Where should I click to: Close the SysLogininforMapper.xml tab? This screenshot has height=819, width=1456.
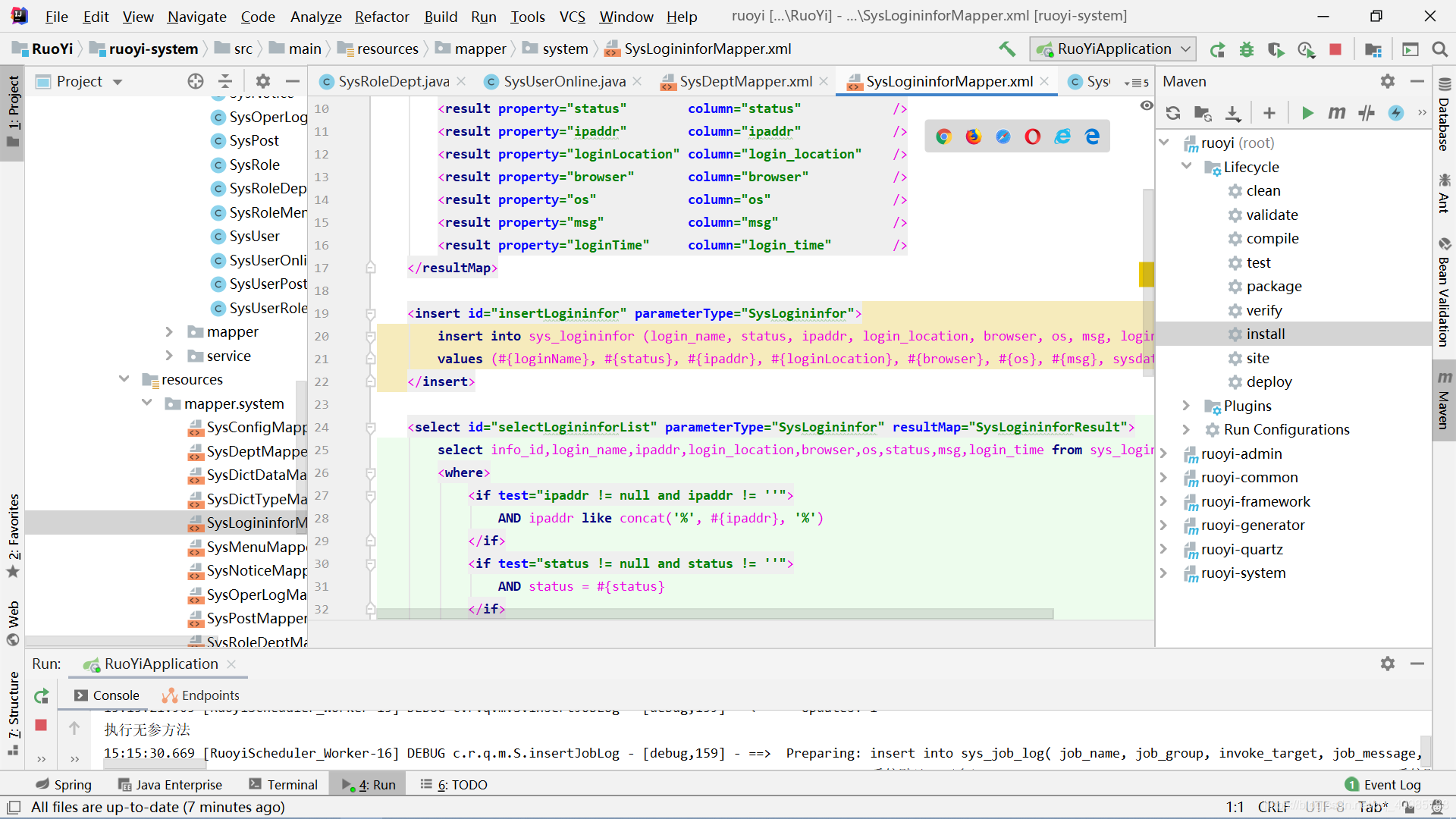[x=1045, y=81]
